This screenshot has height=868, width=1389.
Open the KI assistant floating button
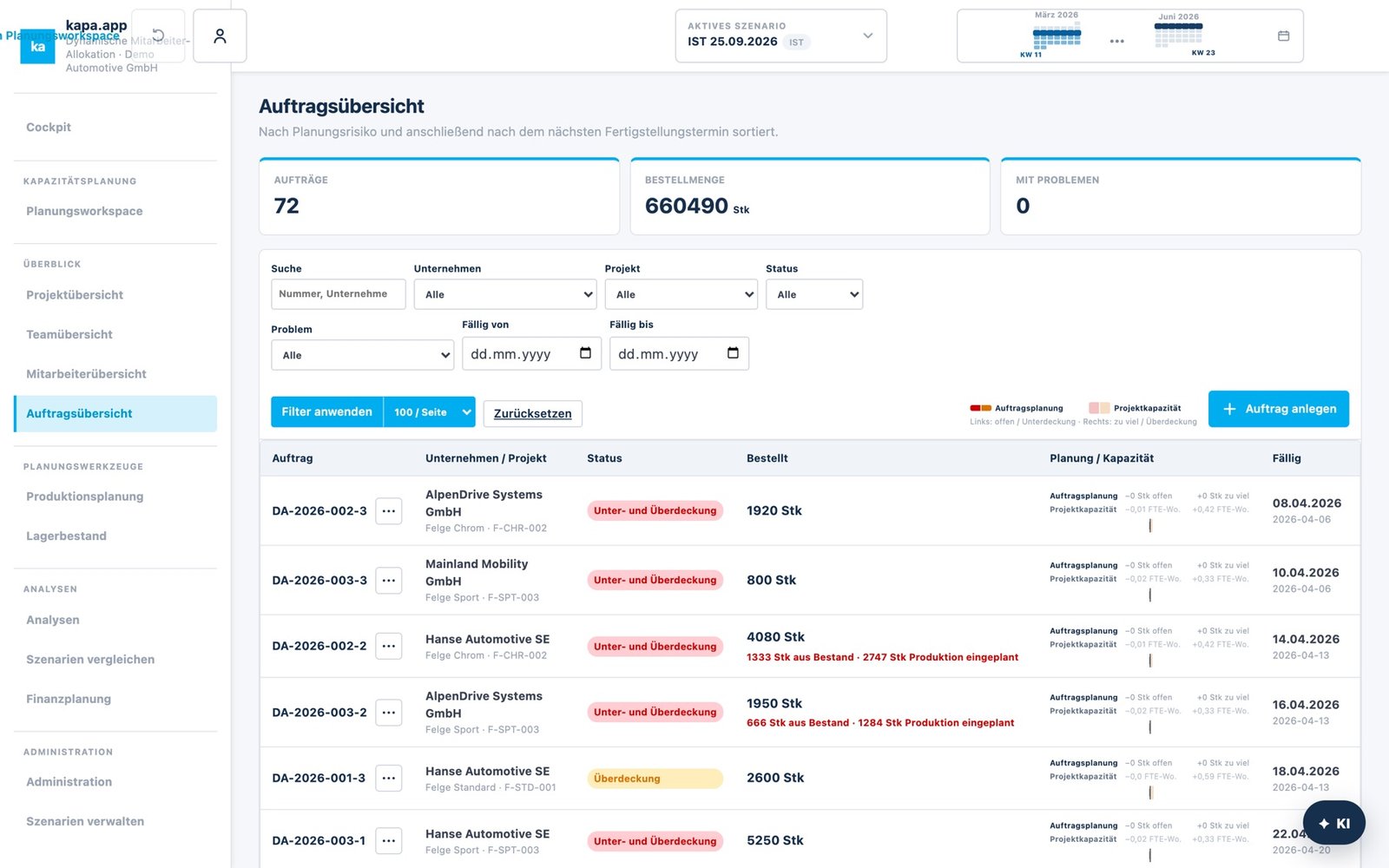click(1334, 823)
